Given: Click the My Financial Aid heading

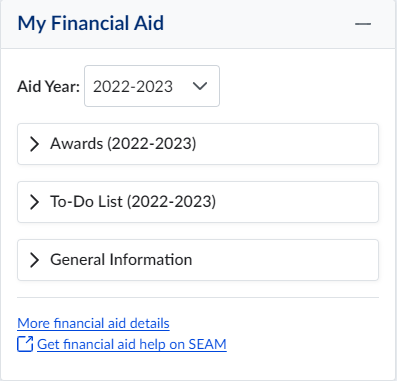Looking at the screenshot, I should (x=91, y=23).
